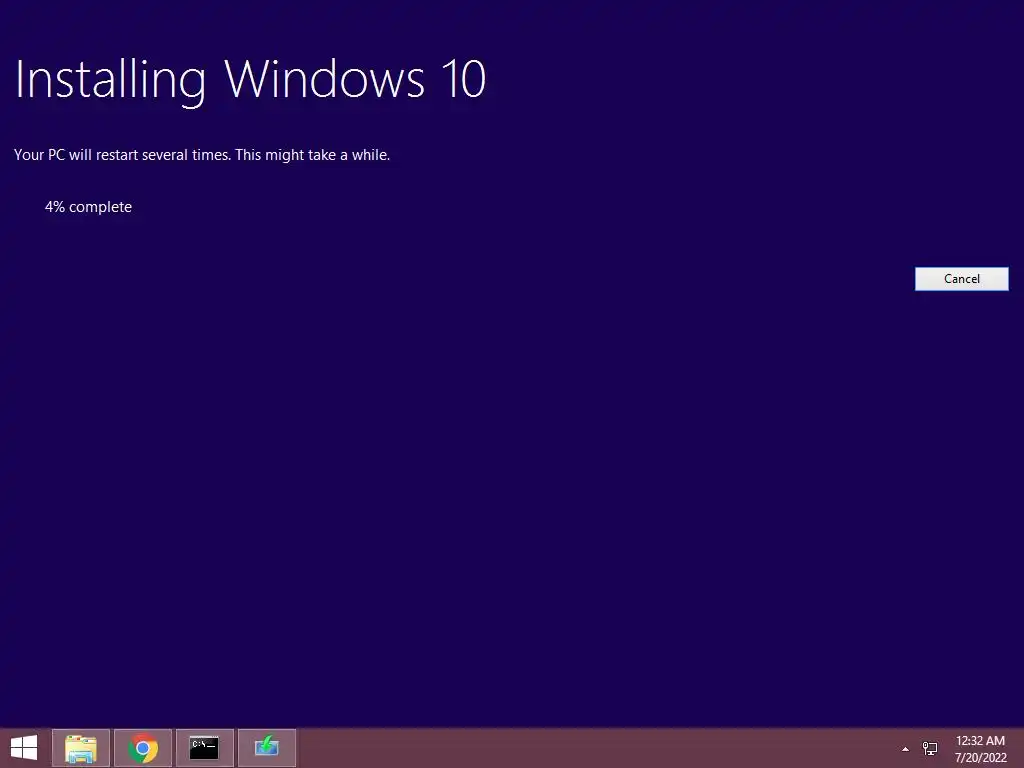Select the Windows setup installer taskbar icon
The height and width of the screenshot is (768, 1024).
point(267,748)
